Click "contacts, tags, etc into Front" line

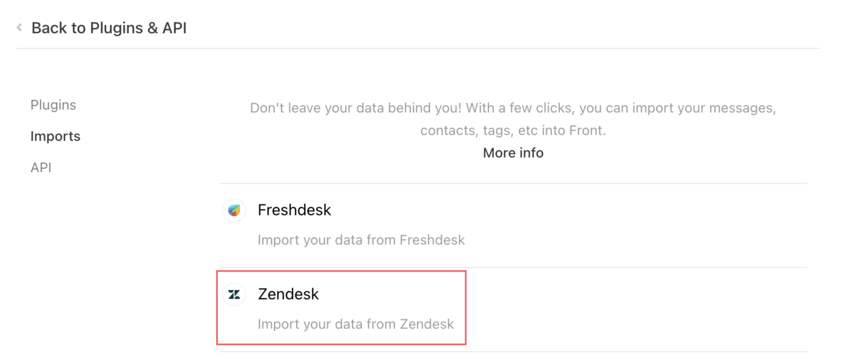(x=513, y=131)
